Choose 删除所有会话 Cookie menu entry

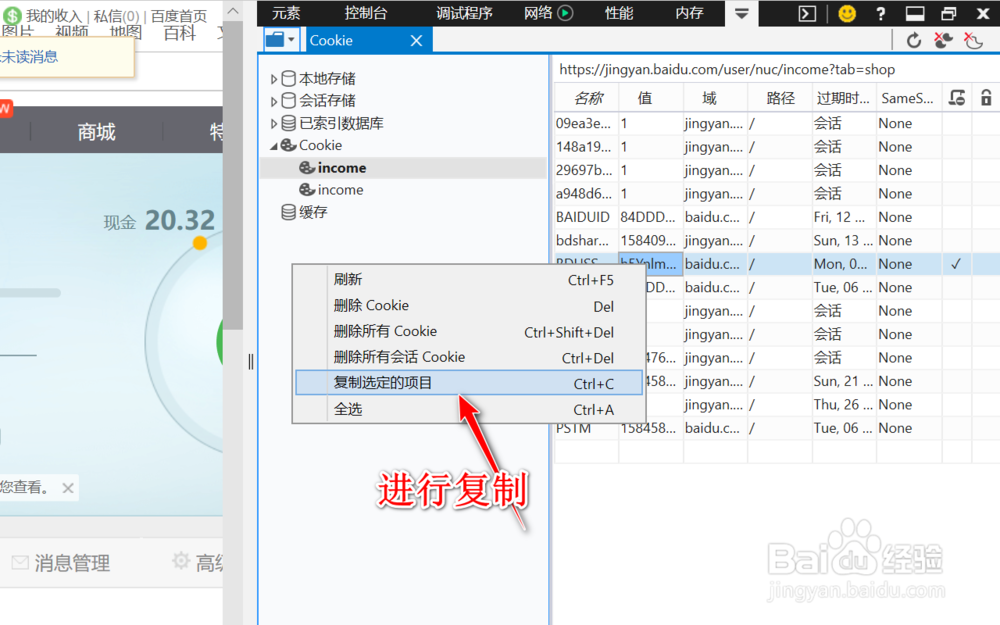coord(469,357)
